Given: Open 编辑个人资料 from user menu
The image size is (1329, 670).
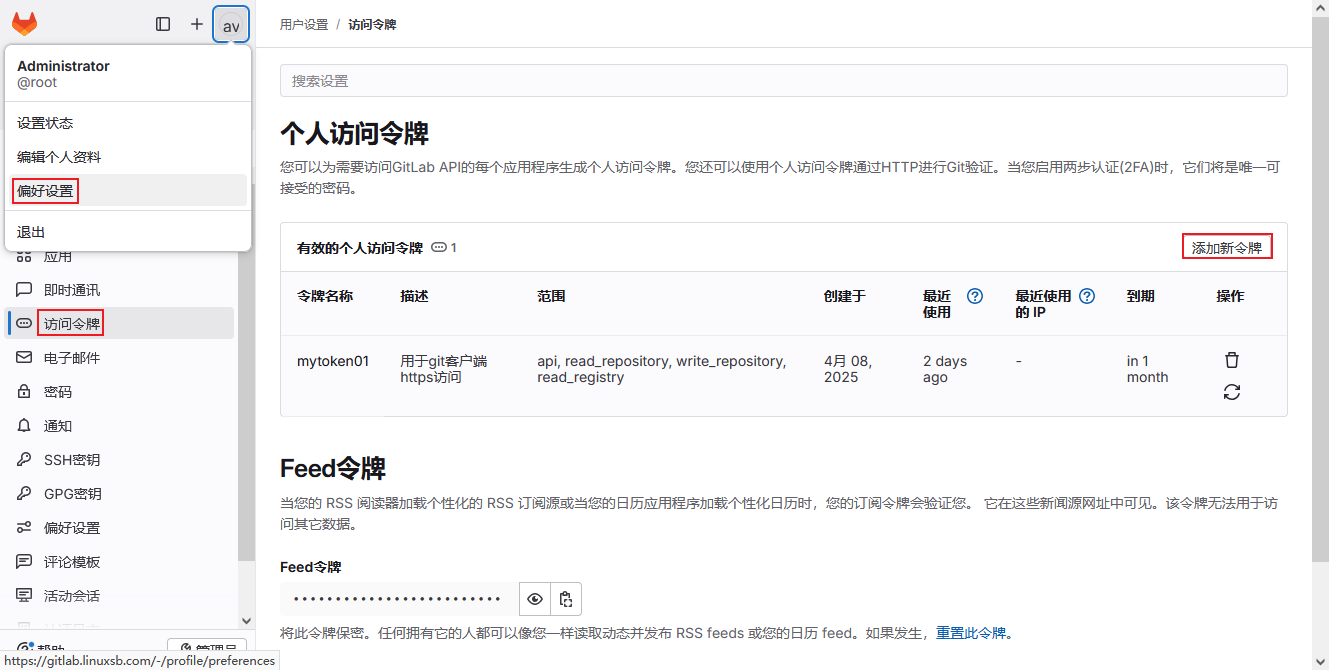Looking at the screenshot, I should pos(59,157).
